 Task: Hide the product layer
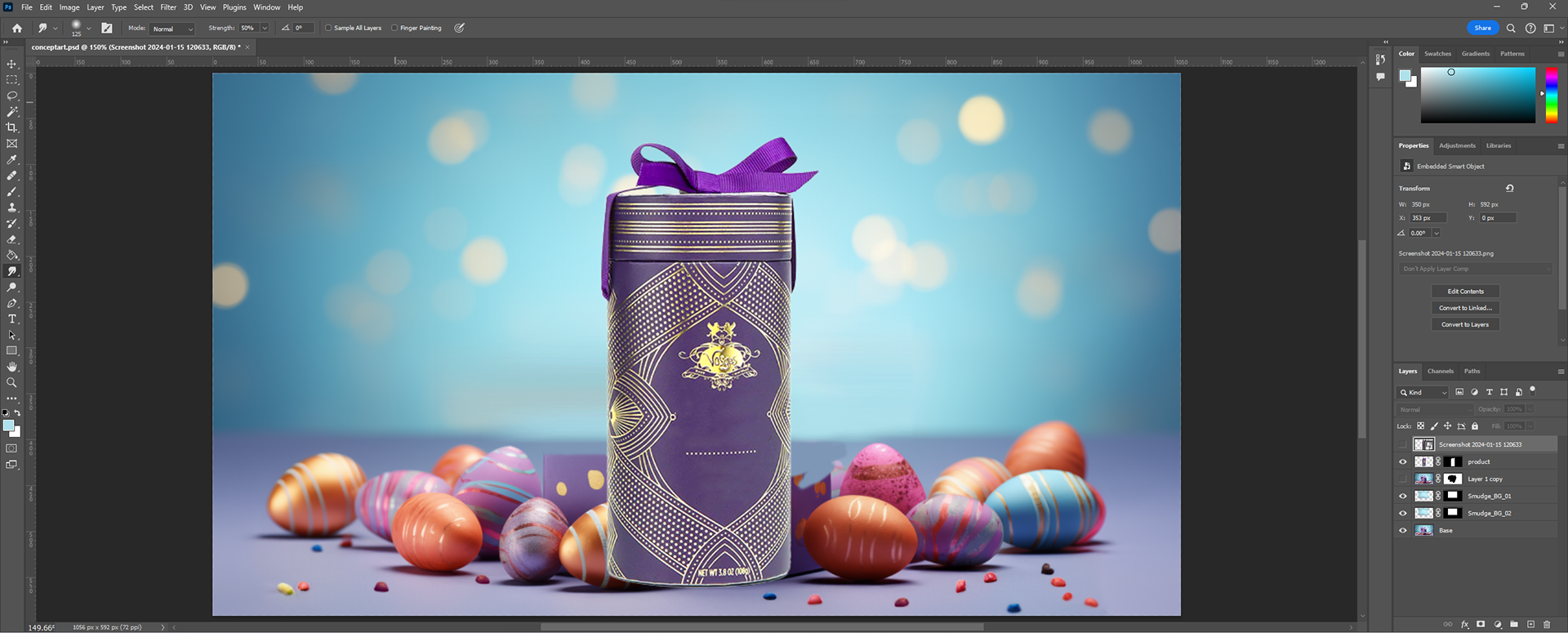(x=1403, y=462)
